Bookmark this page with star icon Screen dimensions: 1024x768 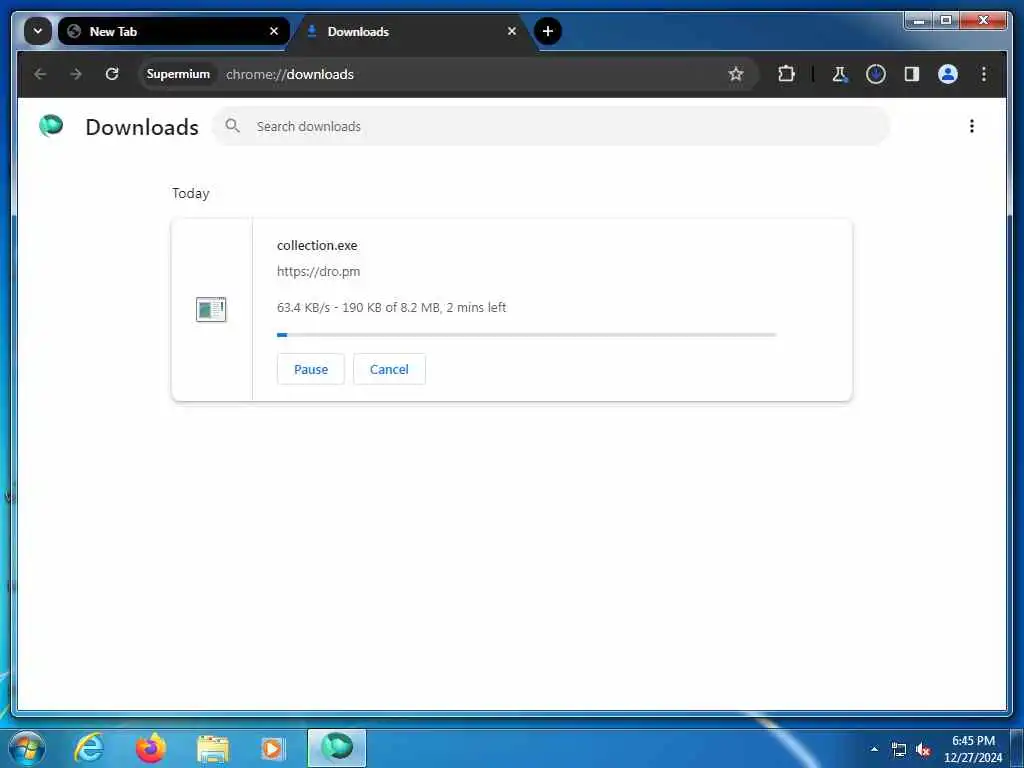pos(736,74)
